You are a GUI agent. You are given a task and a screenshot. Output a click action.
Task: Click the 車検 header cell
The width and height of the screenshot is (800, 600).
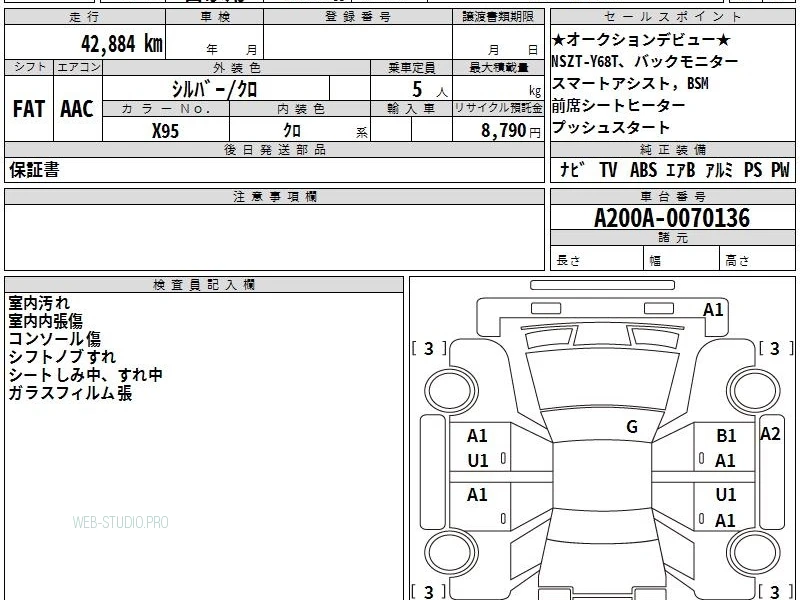pos(215,17)
